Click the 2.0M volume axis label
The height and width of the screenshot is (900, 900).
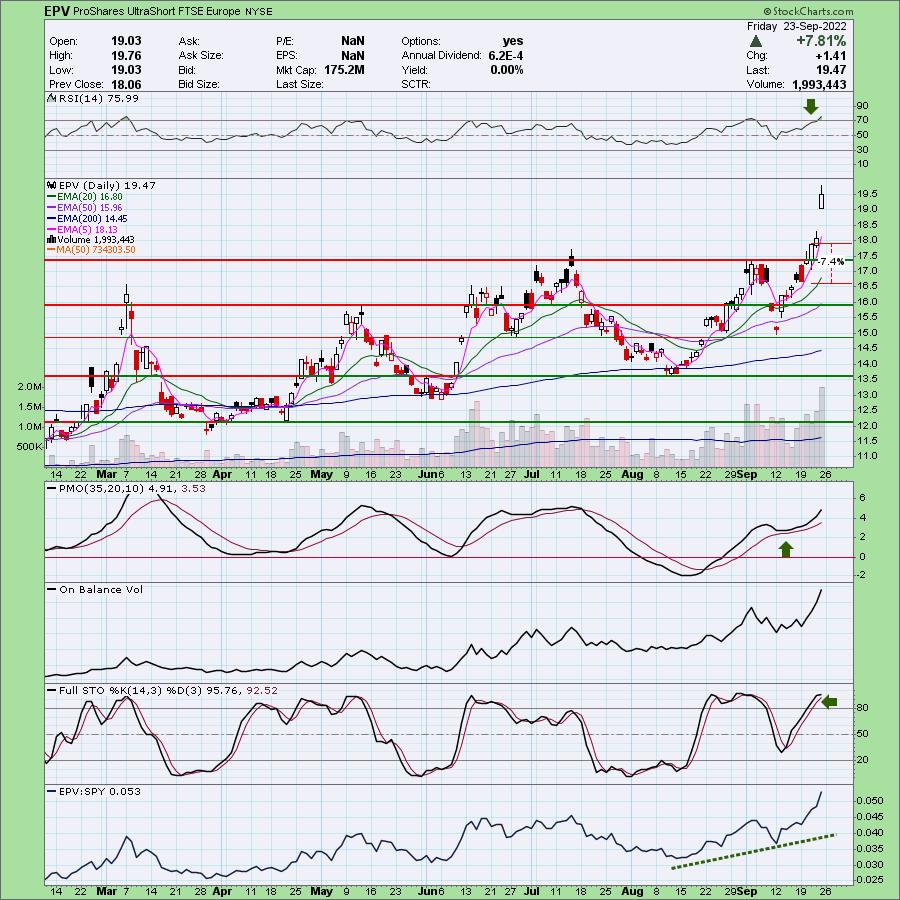coord(30,387)
